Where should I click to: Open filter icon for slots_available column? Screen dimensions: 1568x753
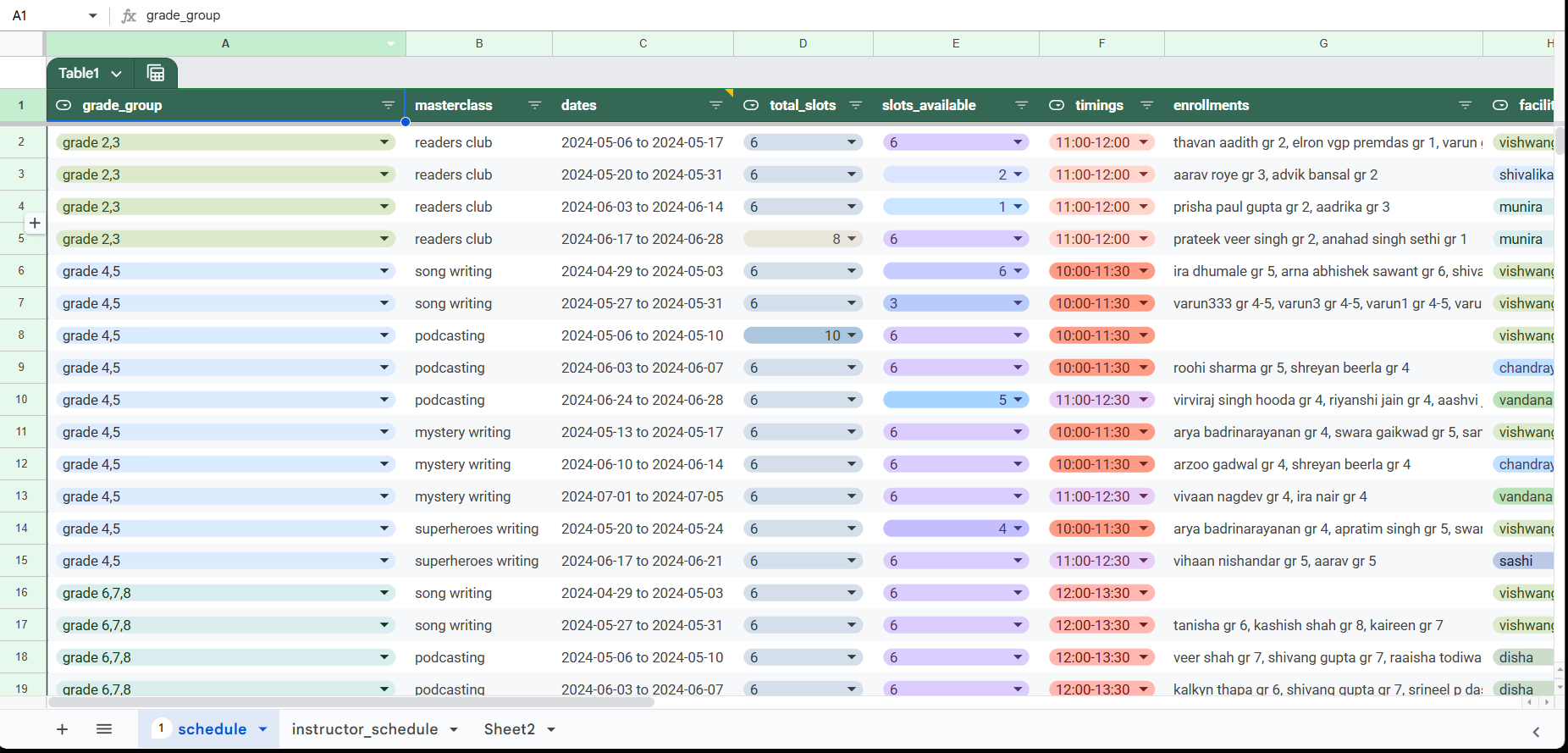point(1021,105)
